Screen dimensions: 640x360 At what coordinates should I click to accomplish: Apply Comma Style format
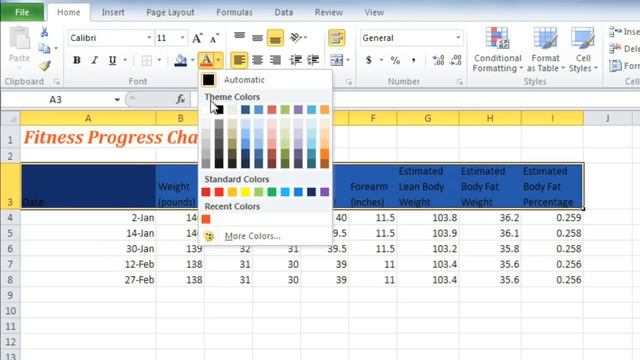(x=413, y=60)
